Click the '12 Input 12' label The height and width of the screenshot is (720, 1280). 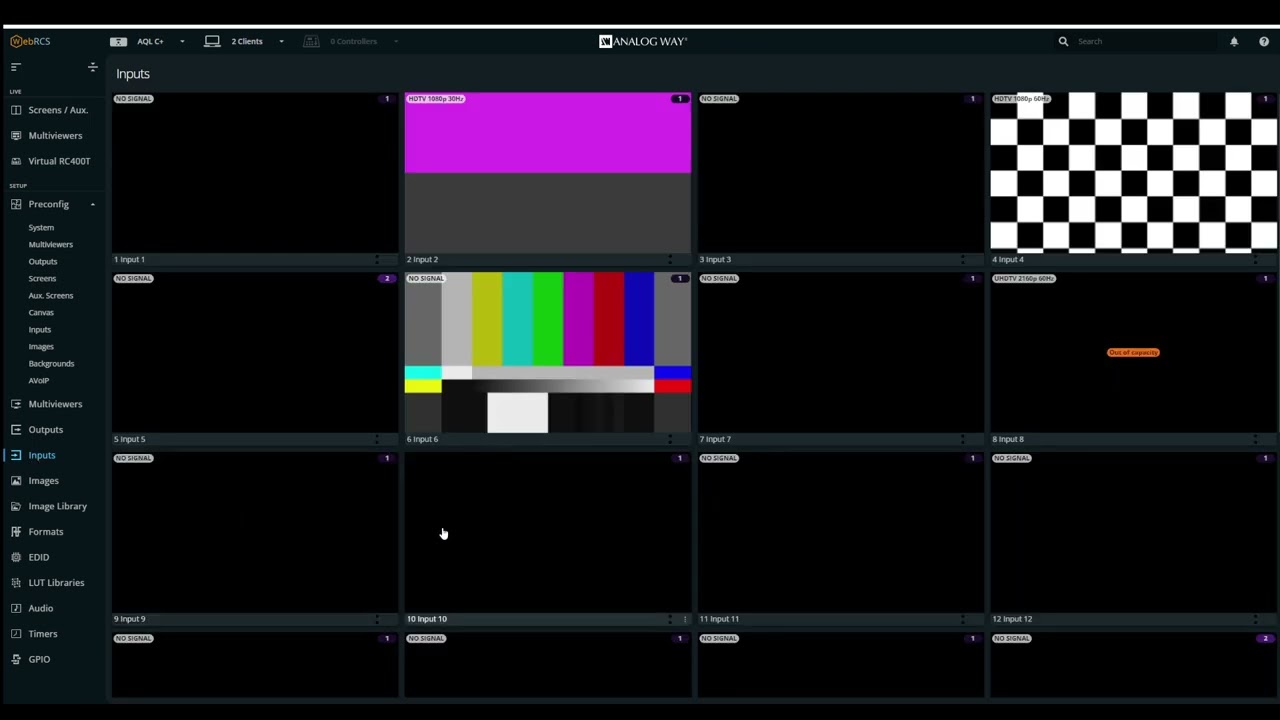coord(1012,619)
